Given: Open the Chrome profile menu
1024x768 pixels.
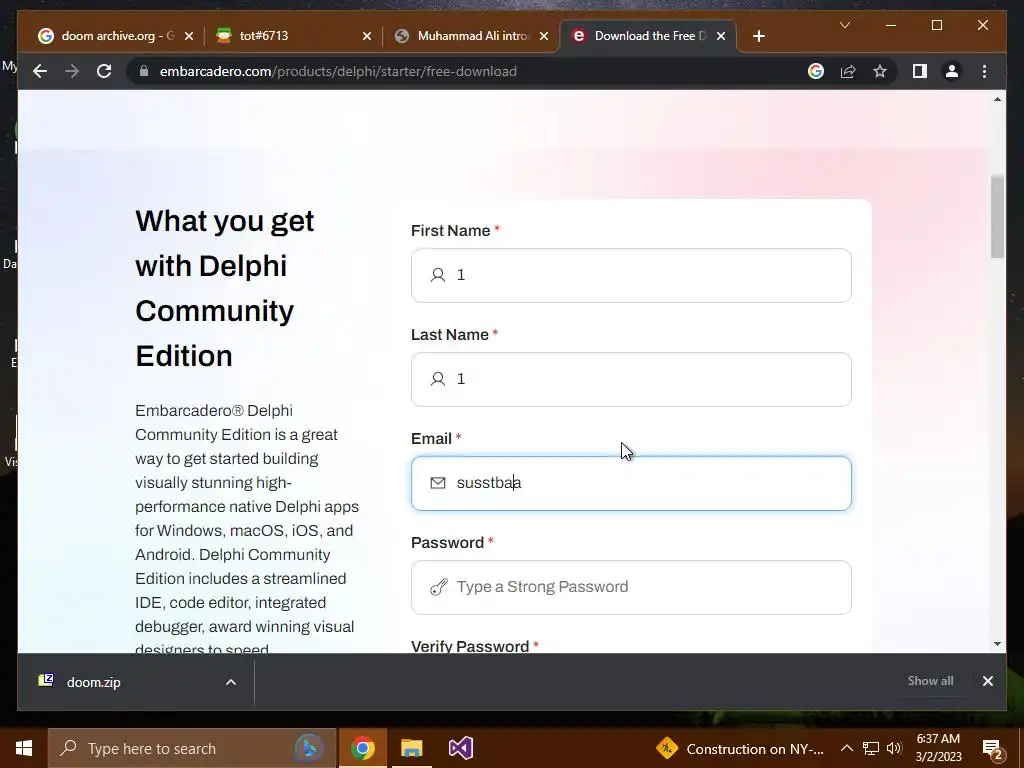Looking at the screenshot, I should pos(952,71).
